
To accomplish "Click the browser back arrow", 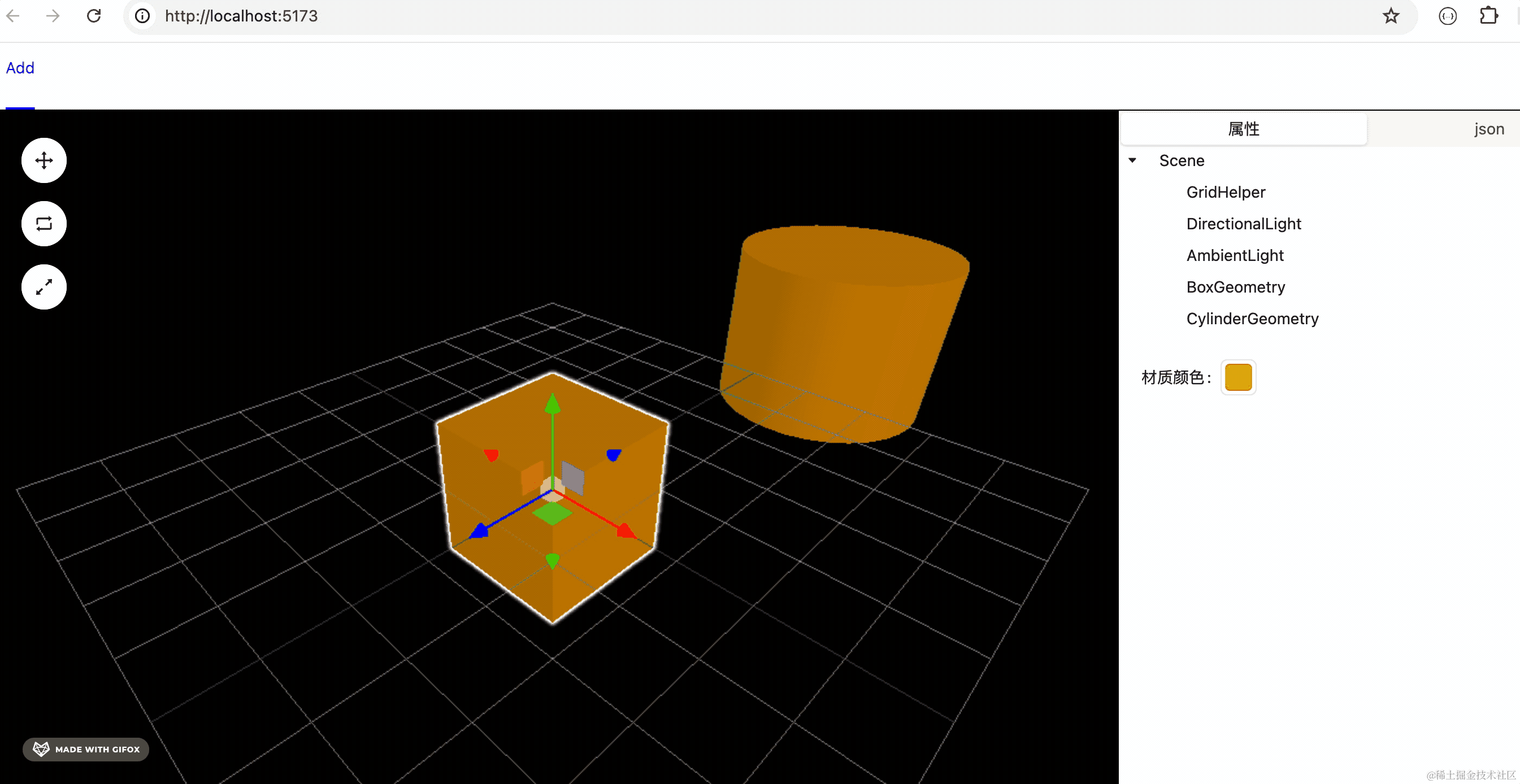I will point(13,16).
